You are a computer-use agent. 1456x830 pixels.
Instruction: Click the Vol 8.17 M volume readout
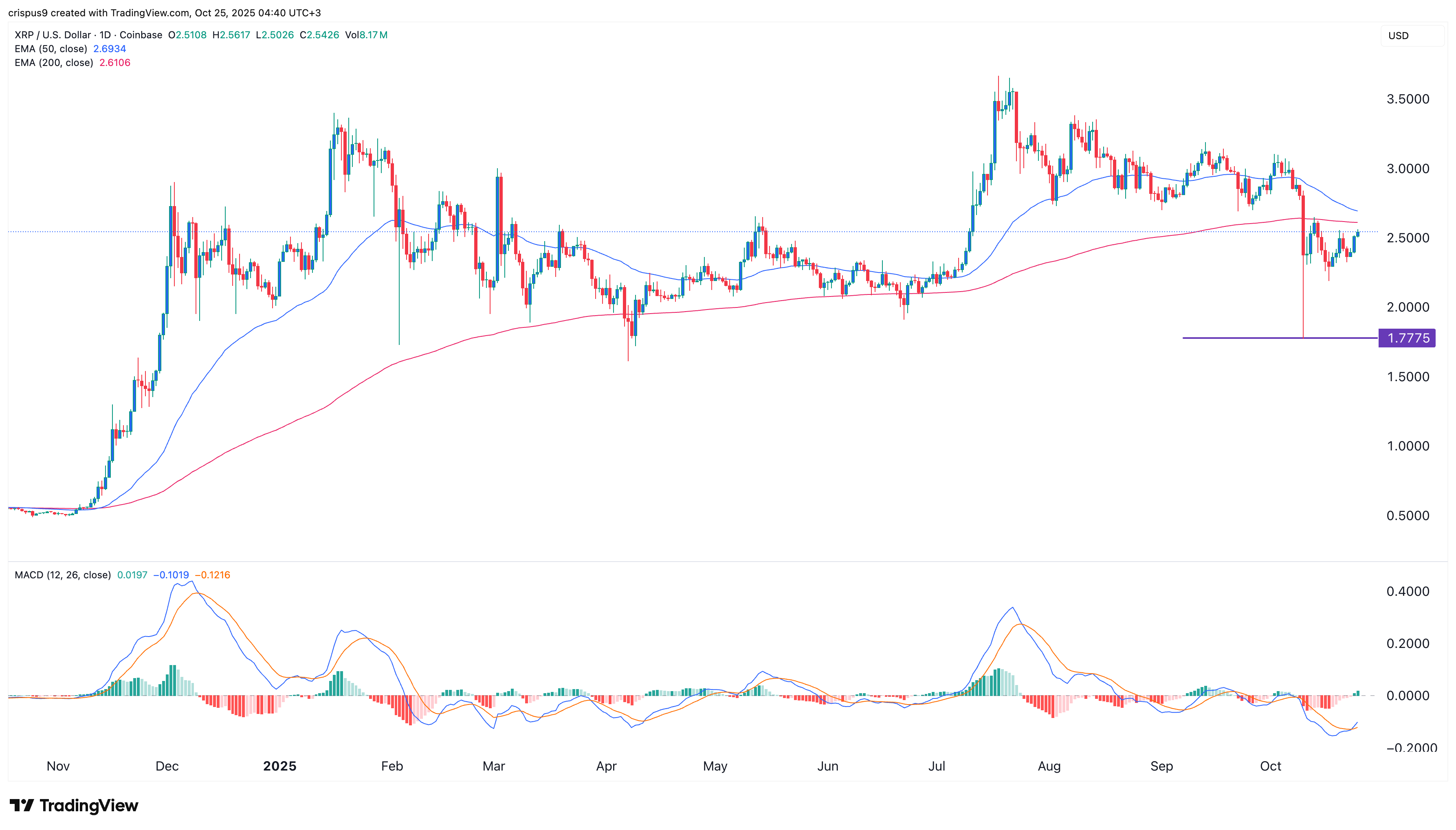[366, 35]
